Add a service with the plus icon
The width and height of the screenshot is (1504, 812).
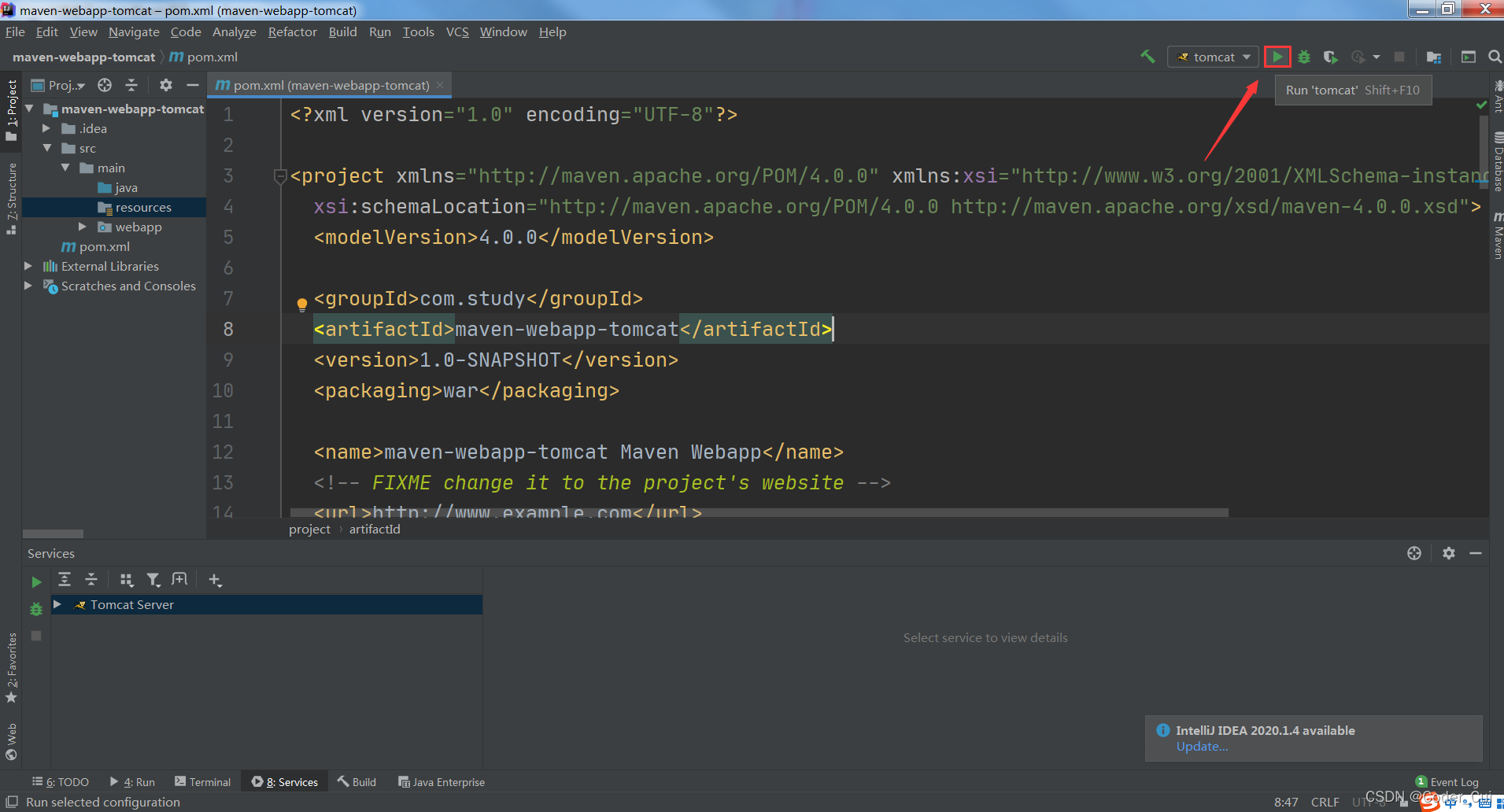click(215, 580)
